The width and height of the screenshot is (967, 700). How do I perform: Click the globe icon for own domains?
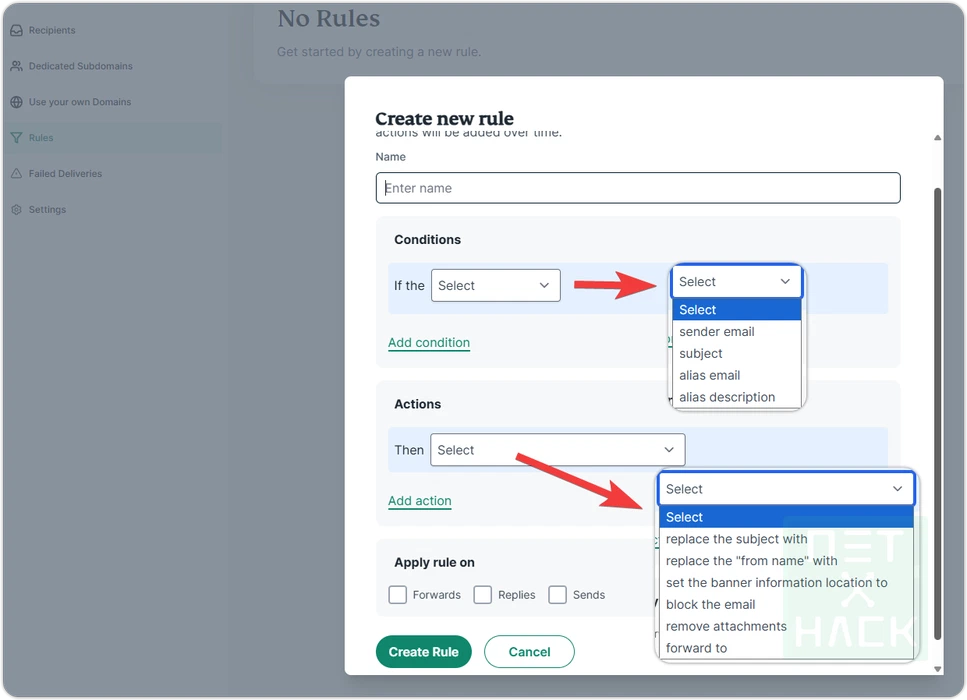coord(16,102)
